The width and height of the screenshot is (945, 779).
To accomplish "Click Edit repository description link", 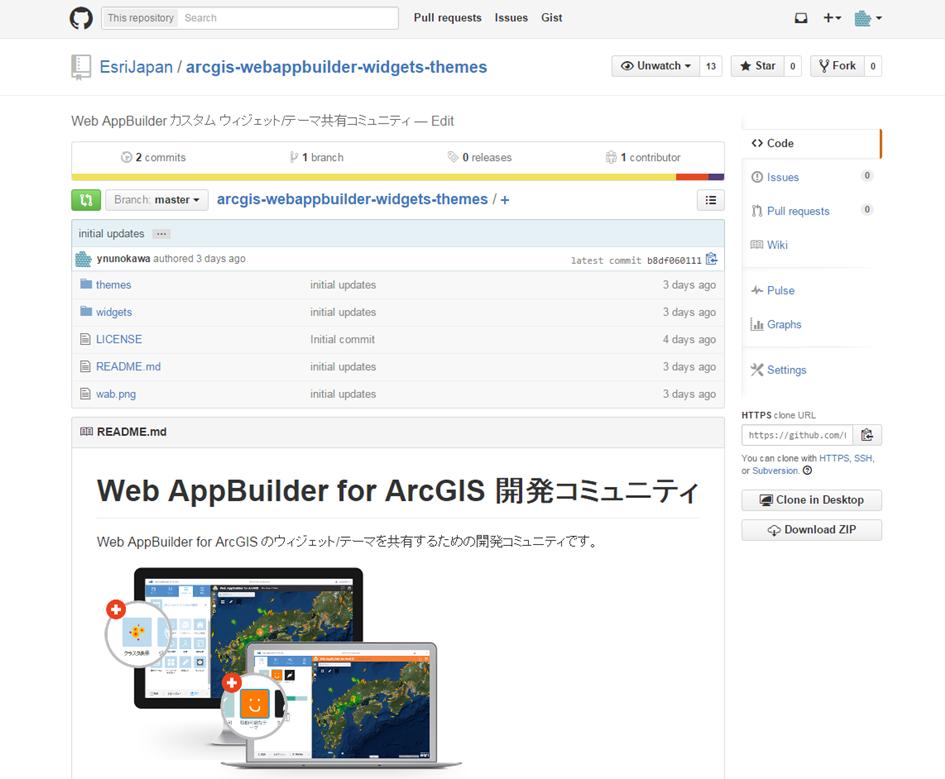I will point(442,121).
